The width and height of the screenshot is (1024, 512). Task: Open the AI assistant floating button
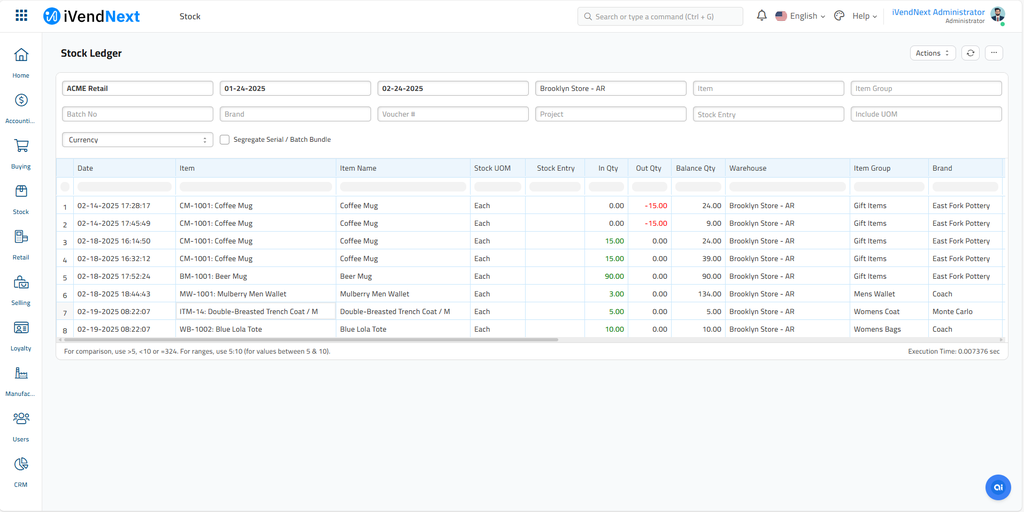point(997,487)
